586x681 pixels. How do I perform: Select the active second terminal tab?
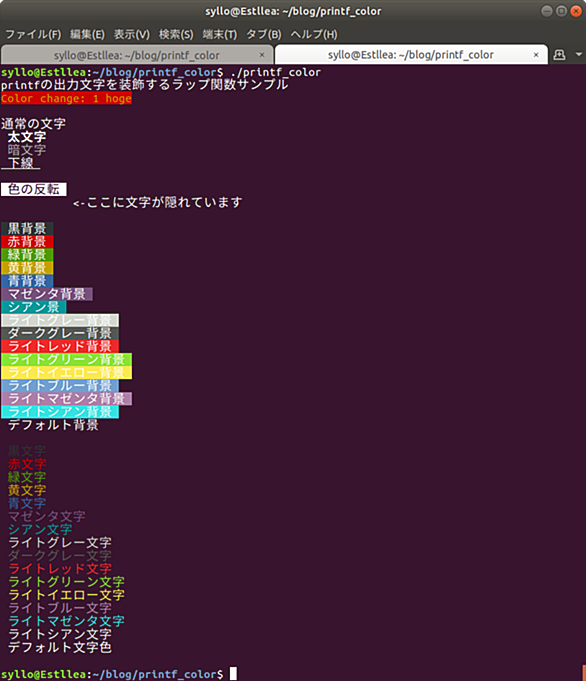[x=411, y=55]
